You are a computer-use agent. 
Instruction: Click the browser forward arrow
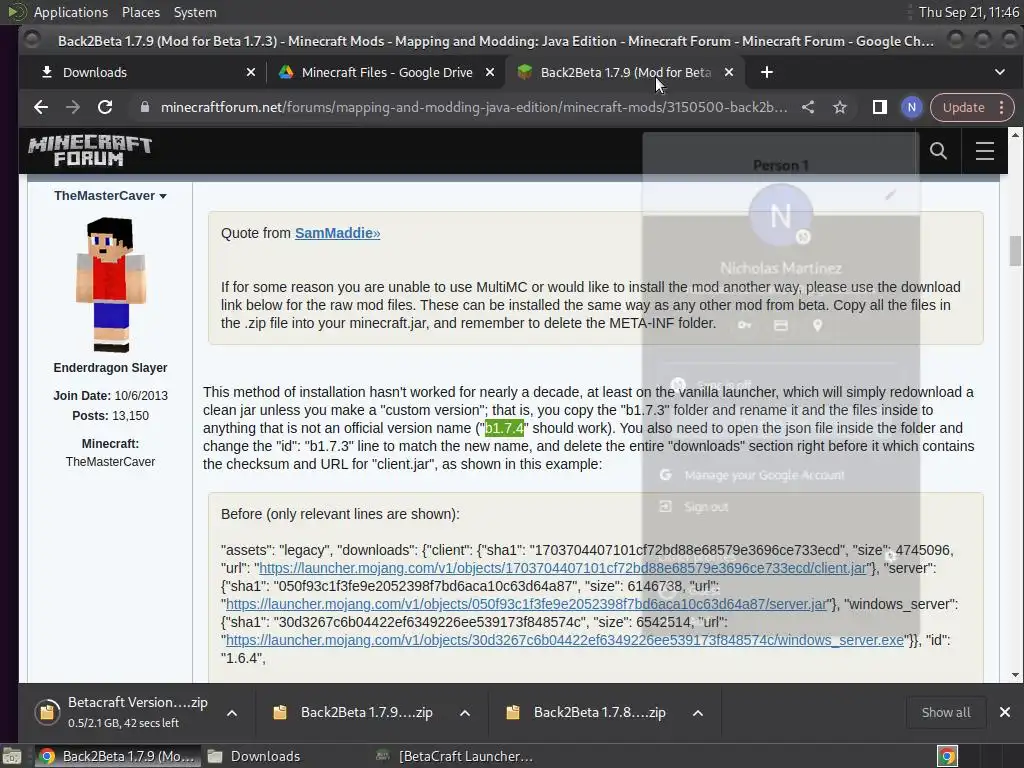coord(72,107)
